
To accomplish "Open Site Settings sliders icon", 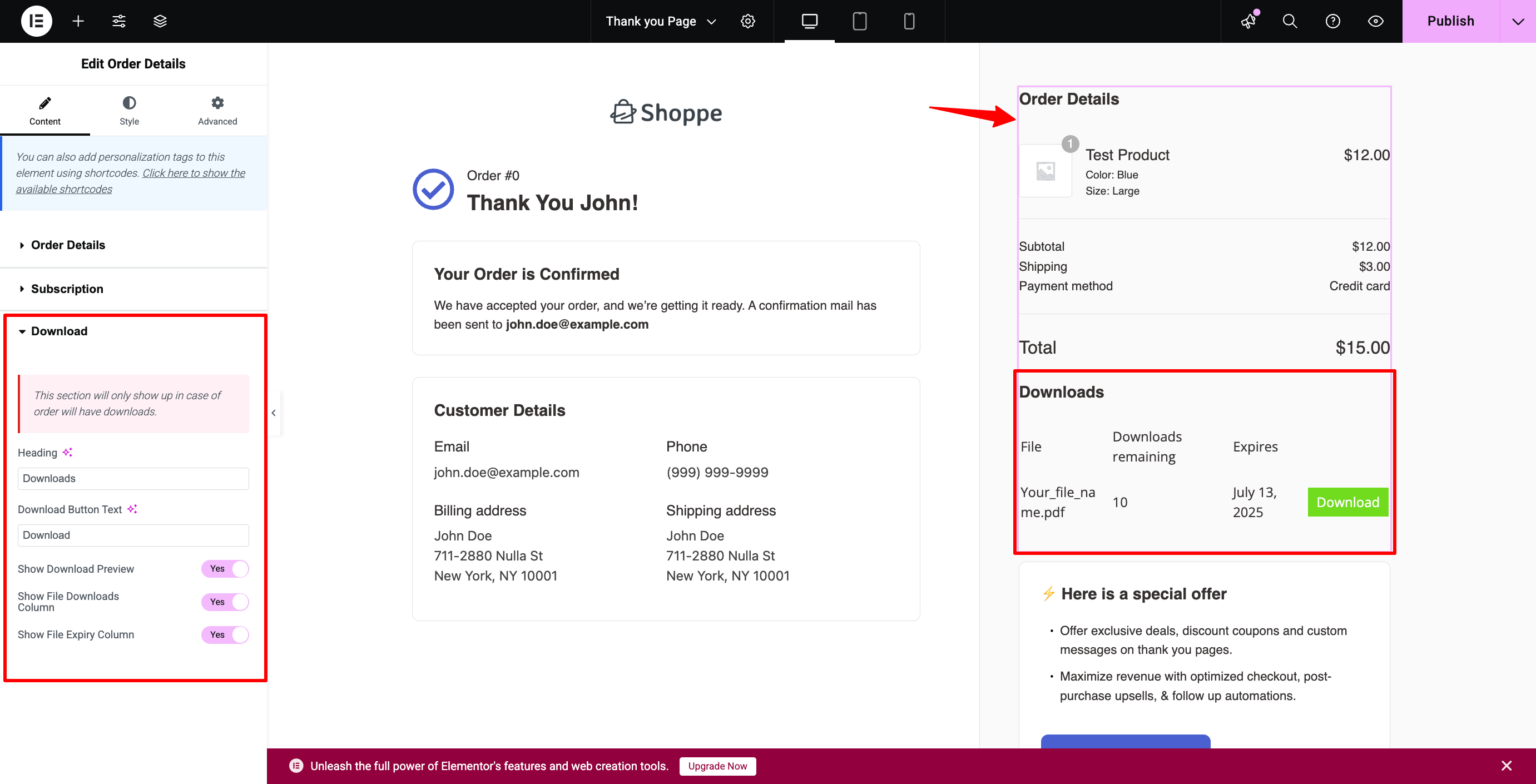I will [119, 22].
